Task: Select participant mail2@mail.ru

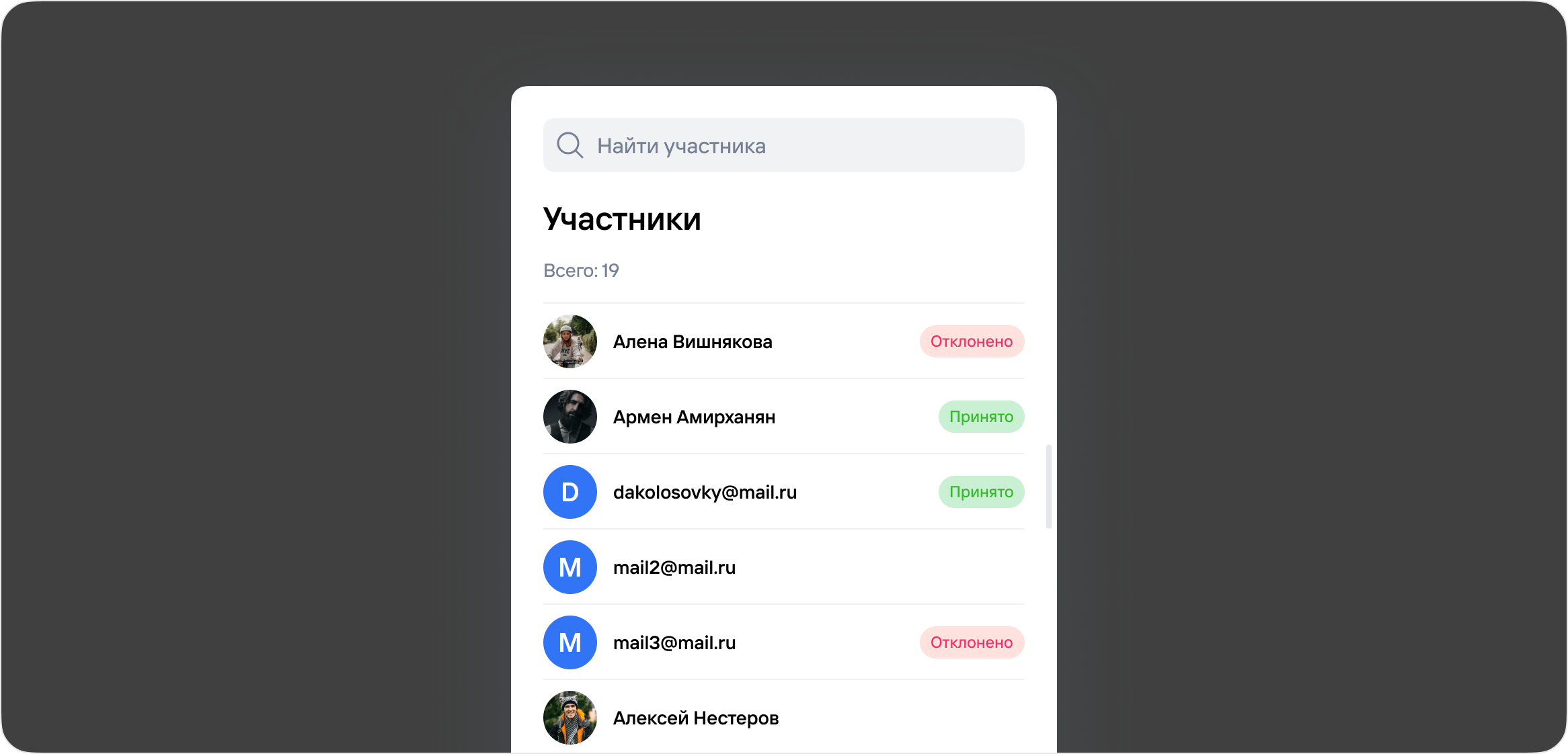Action: 674,568
